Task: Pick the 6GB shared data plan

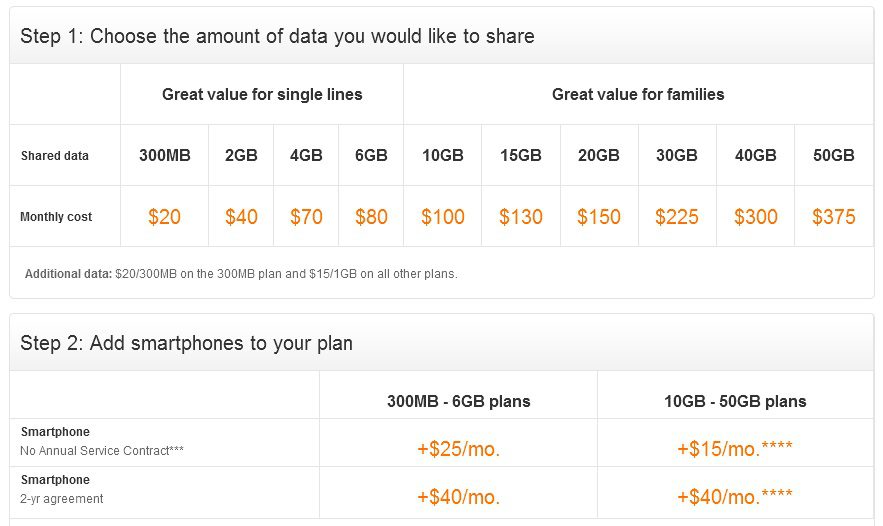Action: tap(371, 155)
